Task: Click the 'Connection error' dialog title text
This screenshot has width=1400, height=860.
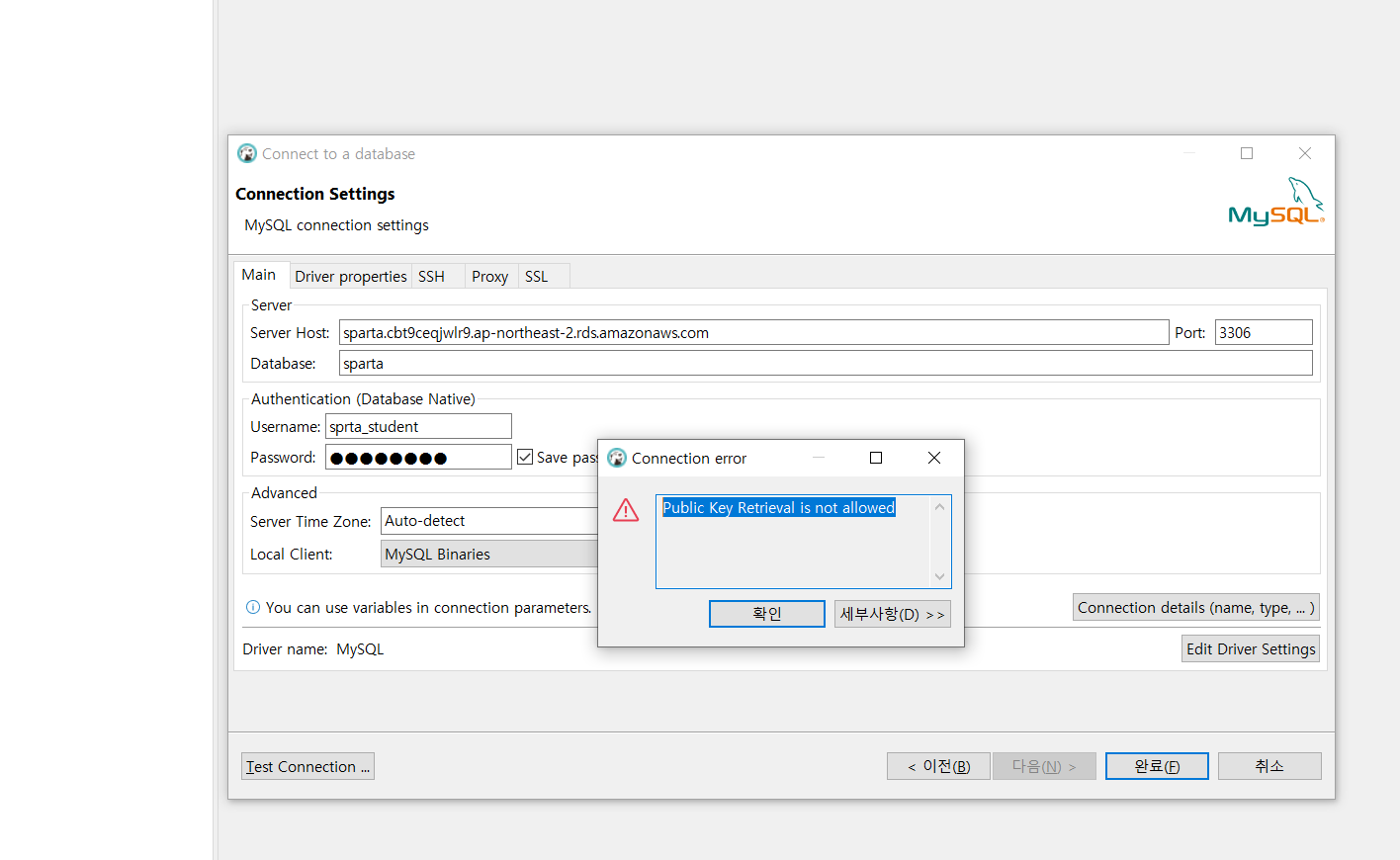Action: 689,458
